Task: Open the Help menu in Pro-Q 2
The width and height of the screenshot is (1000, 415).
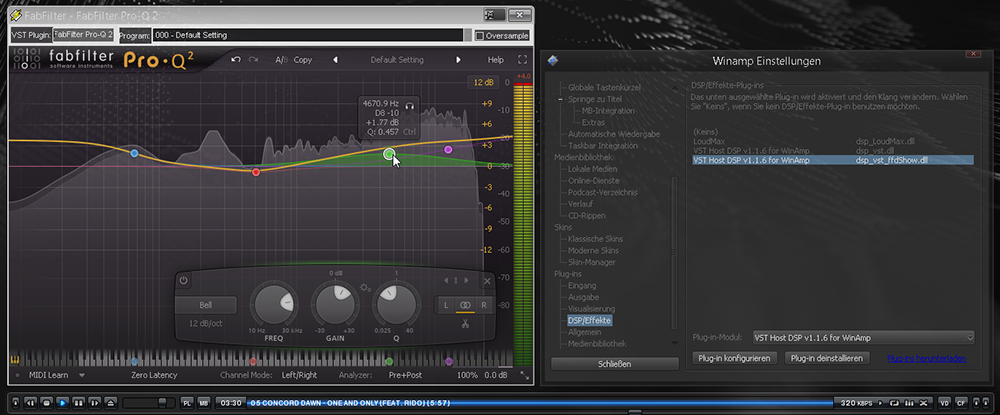Action: [496, 60]
